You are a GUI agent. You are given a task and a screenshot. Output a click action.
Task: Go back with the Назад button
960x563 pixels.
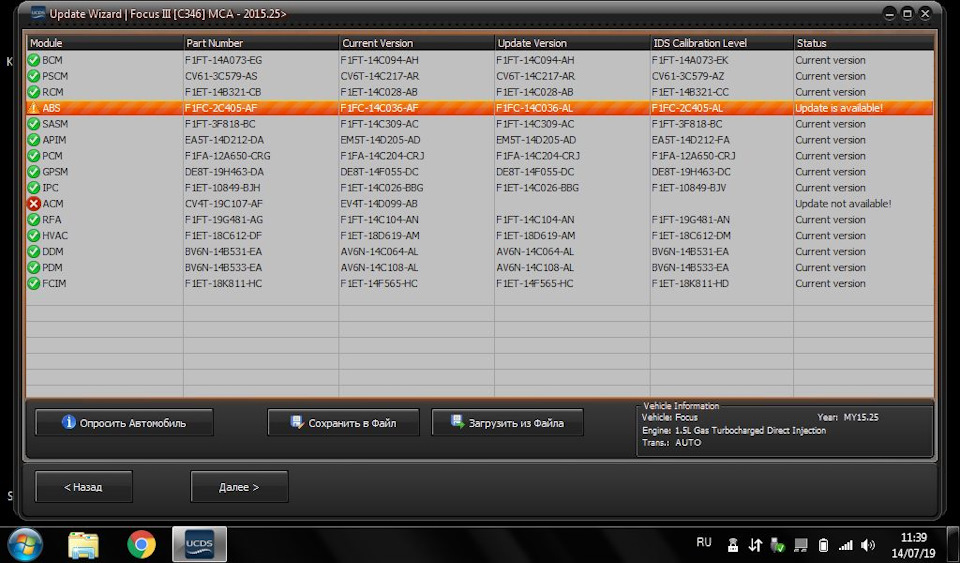[84, 487]
